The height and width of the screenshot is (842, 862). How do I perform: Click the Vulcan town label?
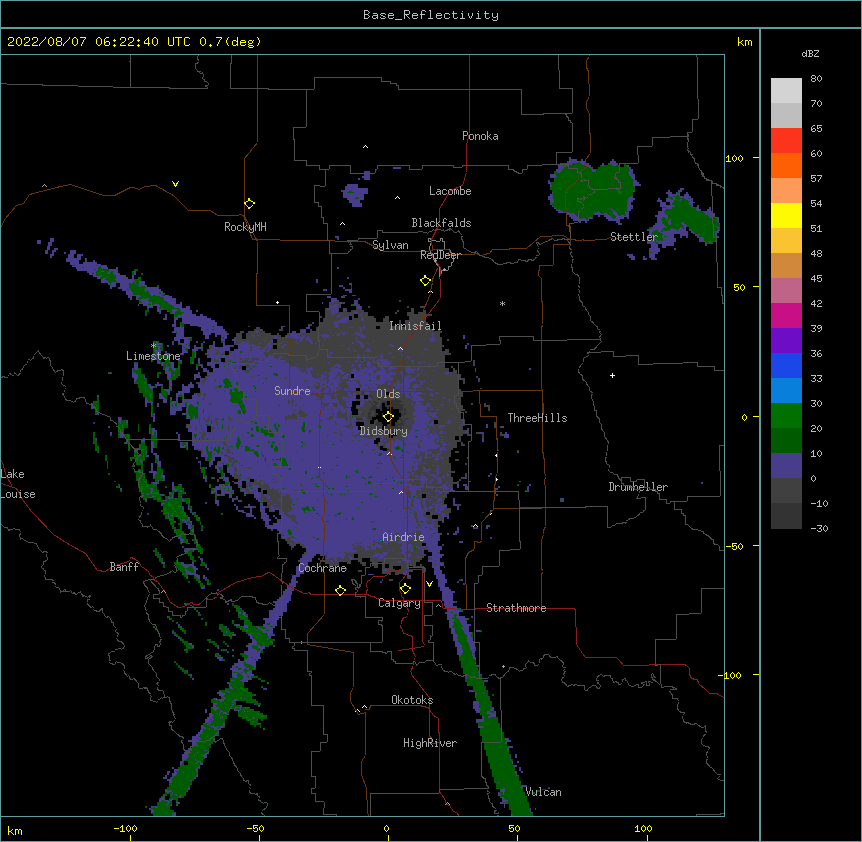coord(544,792)
